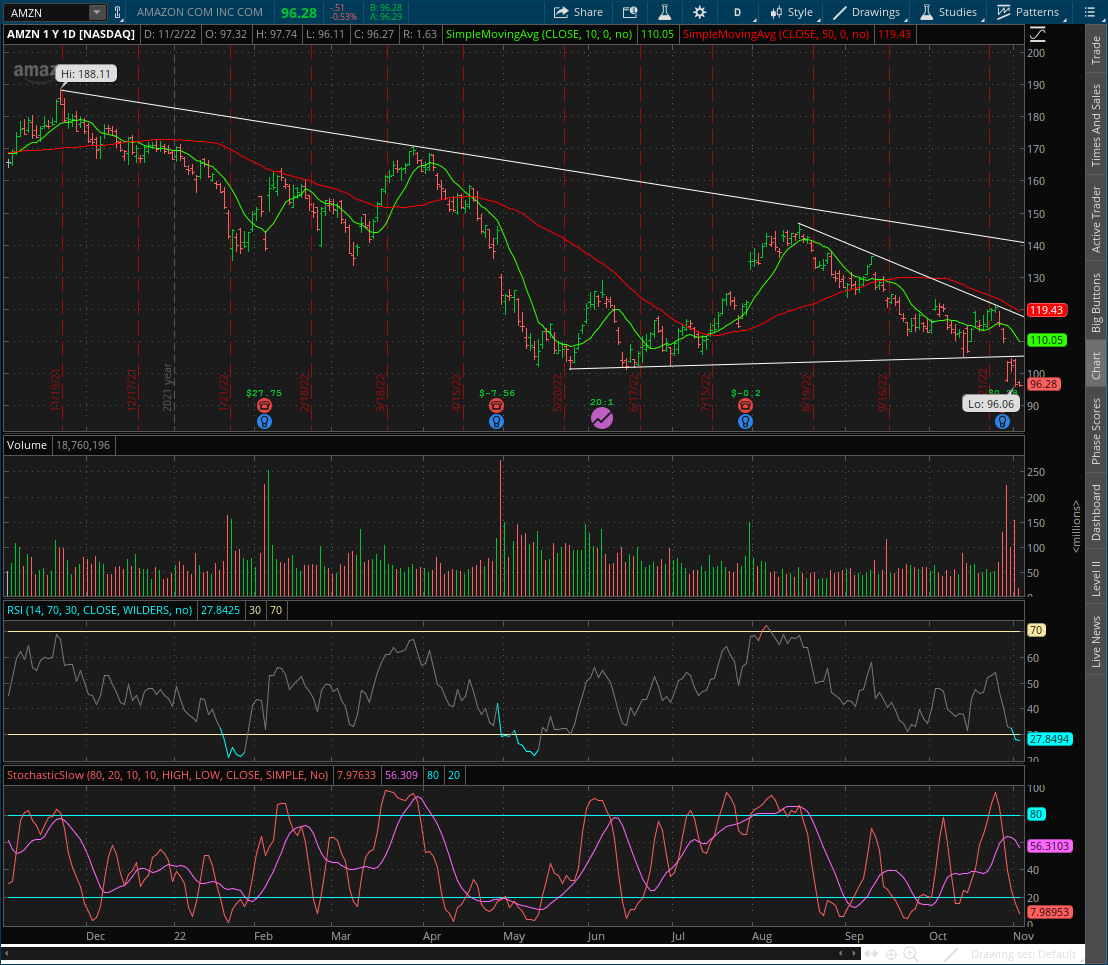Click the RSI 27.8494 value tag
The image size is (1108, 965).
pyautogui.click(x=1049, y=739)
